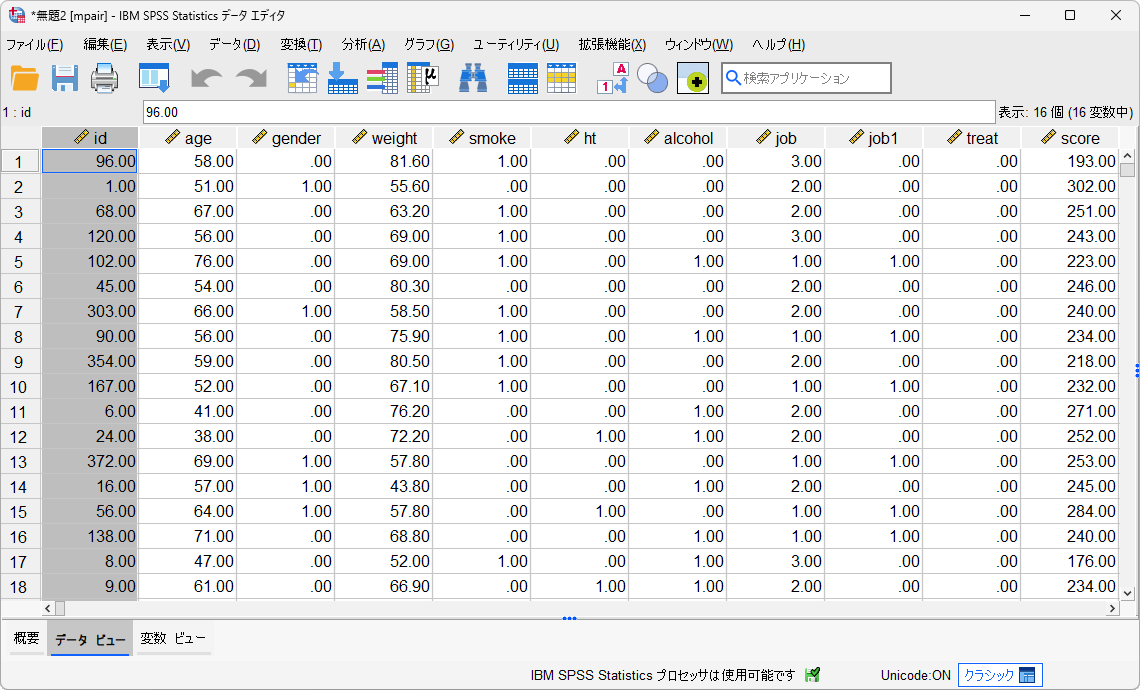Print the data using the printer icon
The image size is (1140, 690).
pyautogui.click(x=104, y=78)
